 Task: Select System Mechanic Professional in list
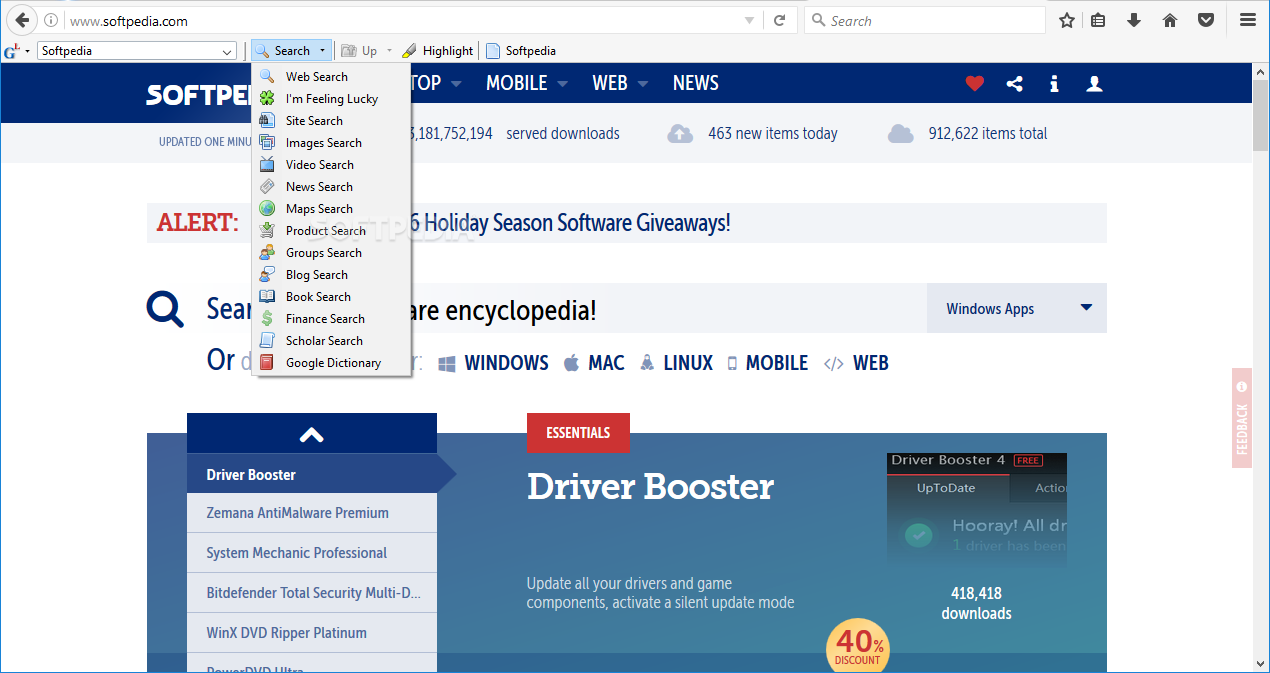(312, 553)
